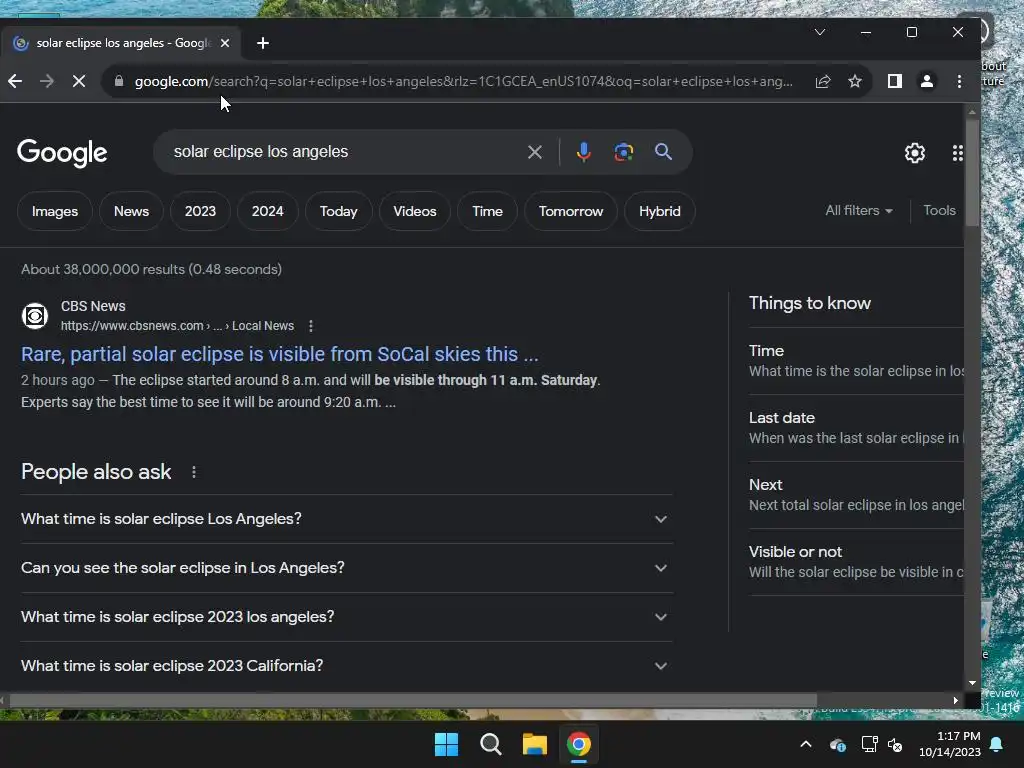Select the Hybrid filter chip
This screenshot has height=768, width=1024.
(660, 212)
